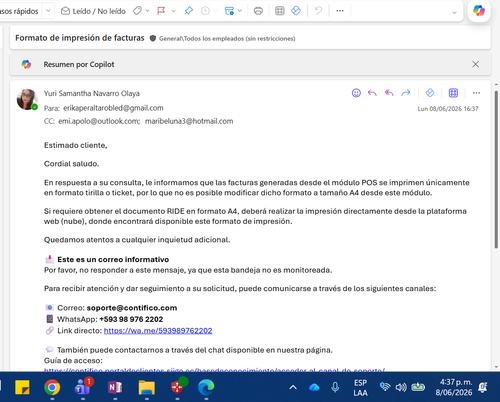Expand the move-to dropdown chevron
500x402 pixels.
coord(240,11)
